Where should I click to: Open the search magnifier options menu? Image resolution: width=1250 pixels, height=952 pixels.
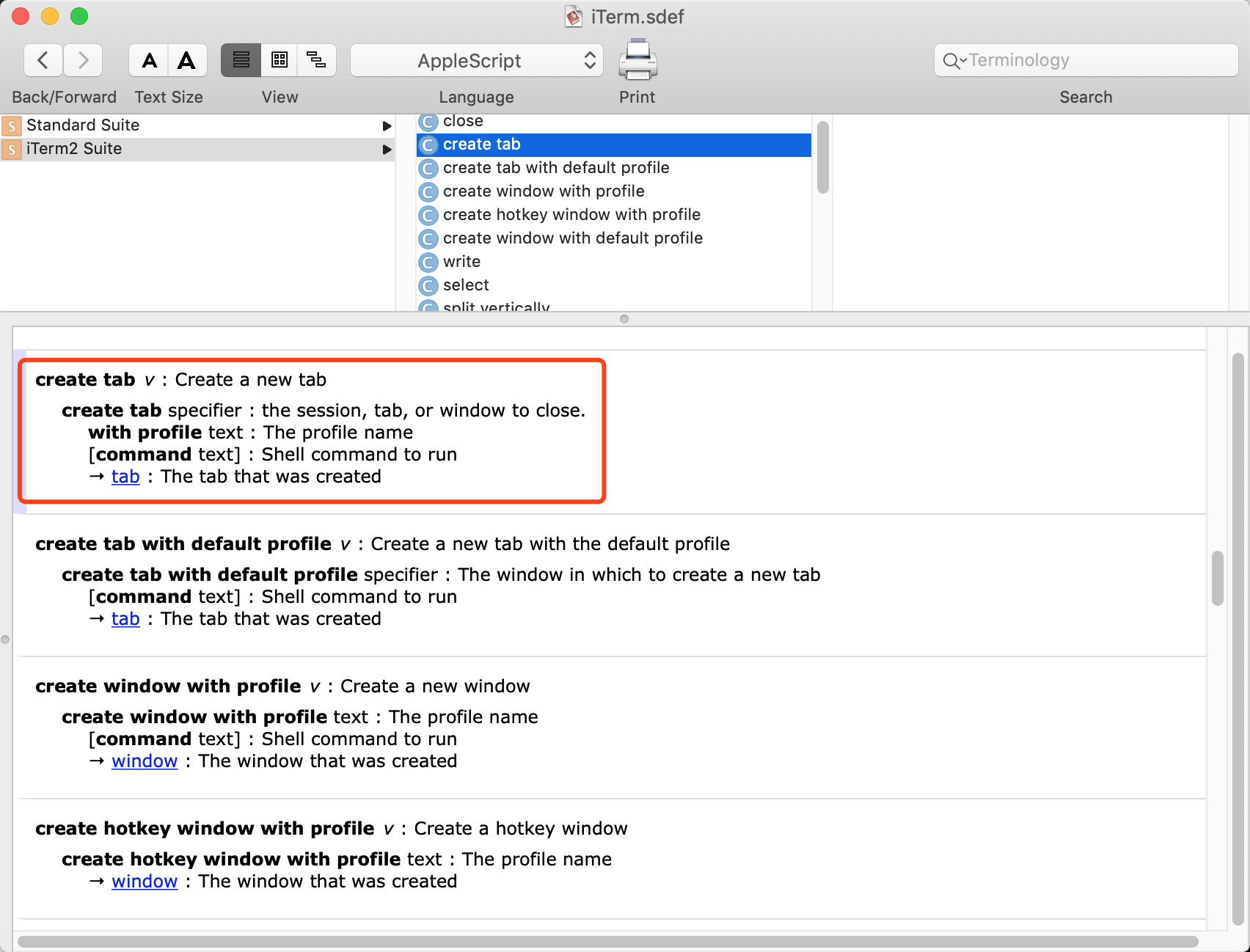tap(954, 61)
